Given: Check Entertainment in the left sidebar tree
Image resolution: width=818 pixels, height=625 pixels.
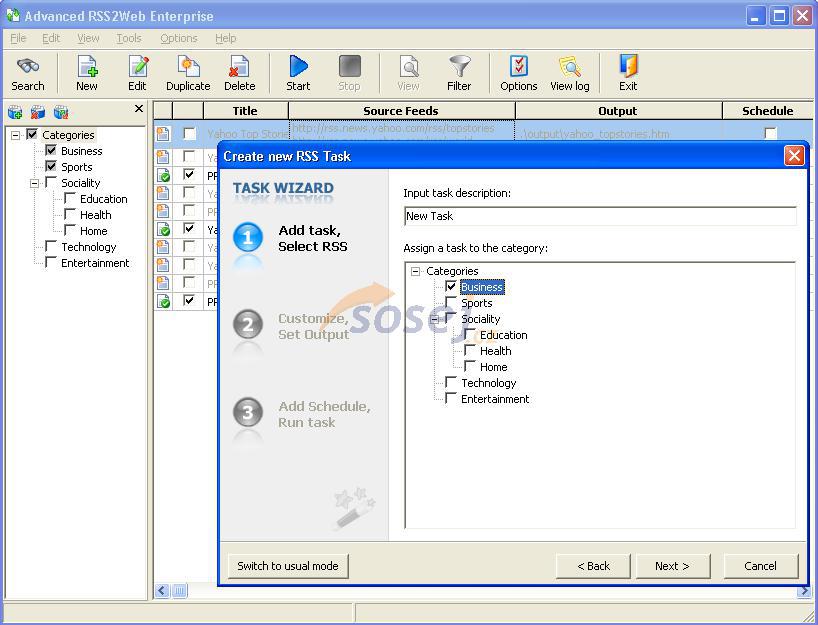Looking at the screenshot, I should pos(51,263).
